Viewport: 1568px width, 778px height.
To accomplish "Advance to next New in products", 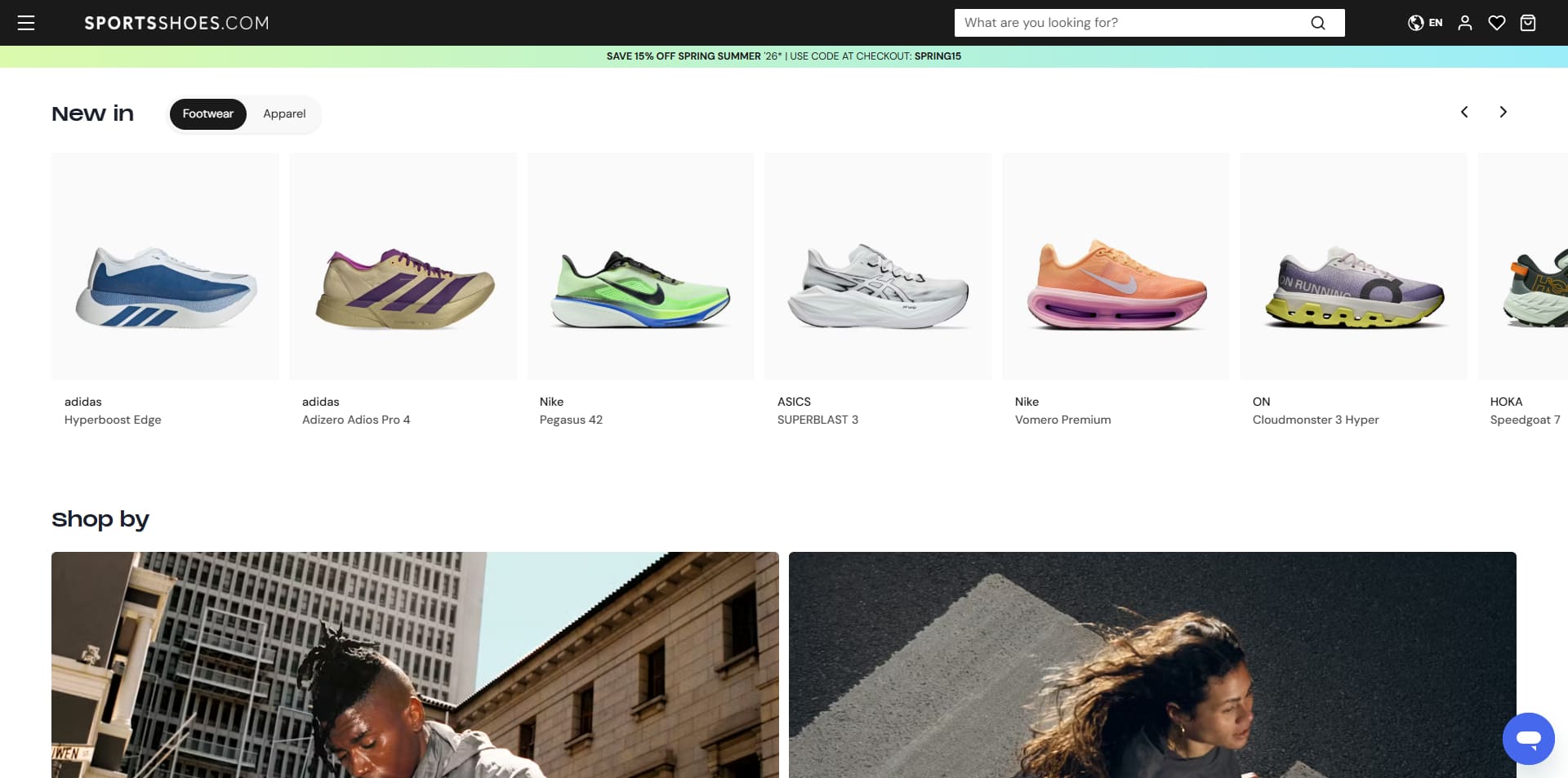I will pos(1503,112).
